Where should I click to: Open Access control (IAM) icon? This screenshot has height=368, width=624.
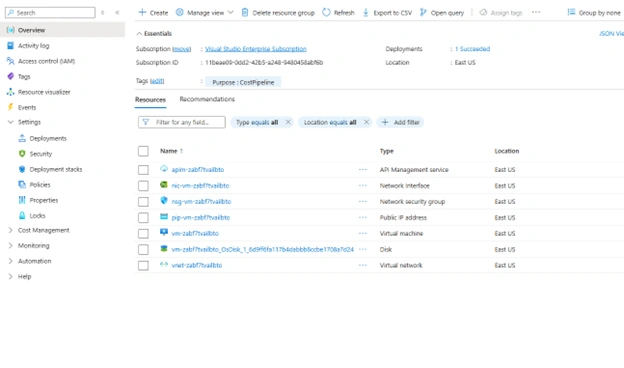click(x=11, y=61)
